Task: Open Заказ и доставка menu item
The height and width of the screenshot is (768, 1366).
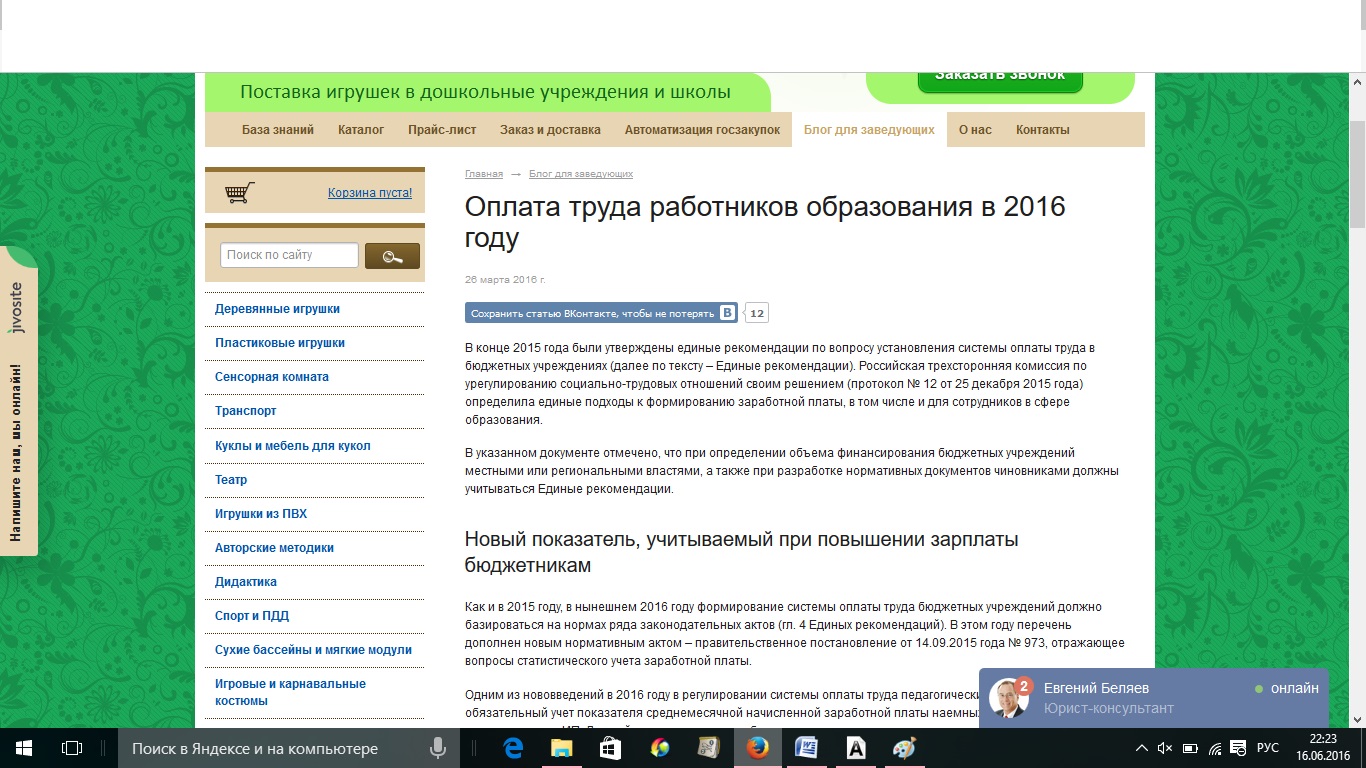Action: point(550,130)
